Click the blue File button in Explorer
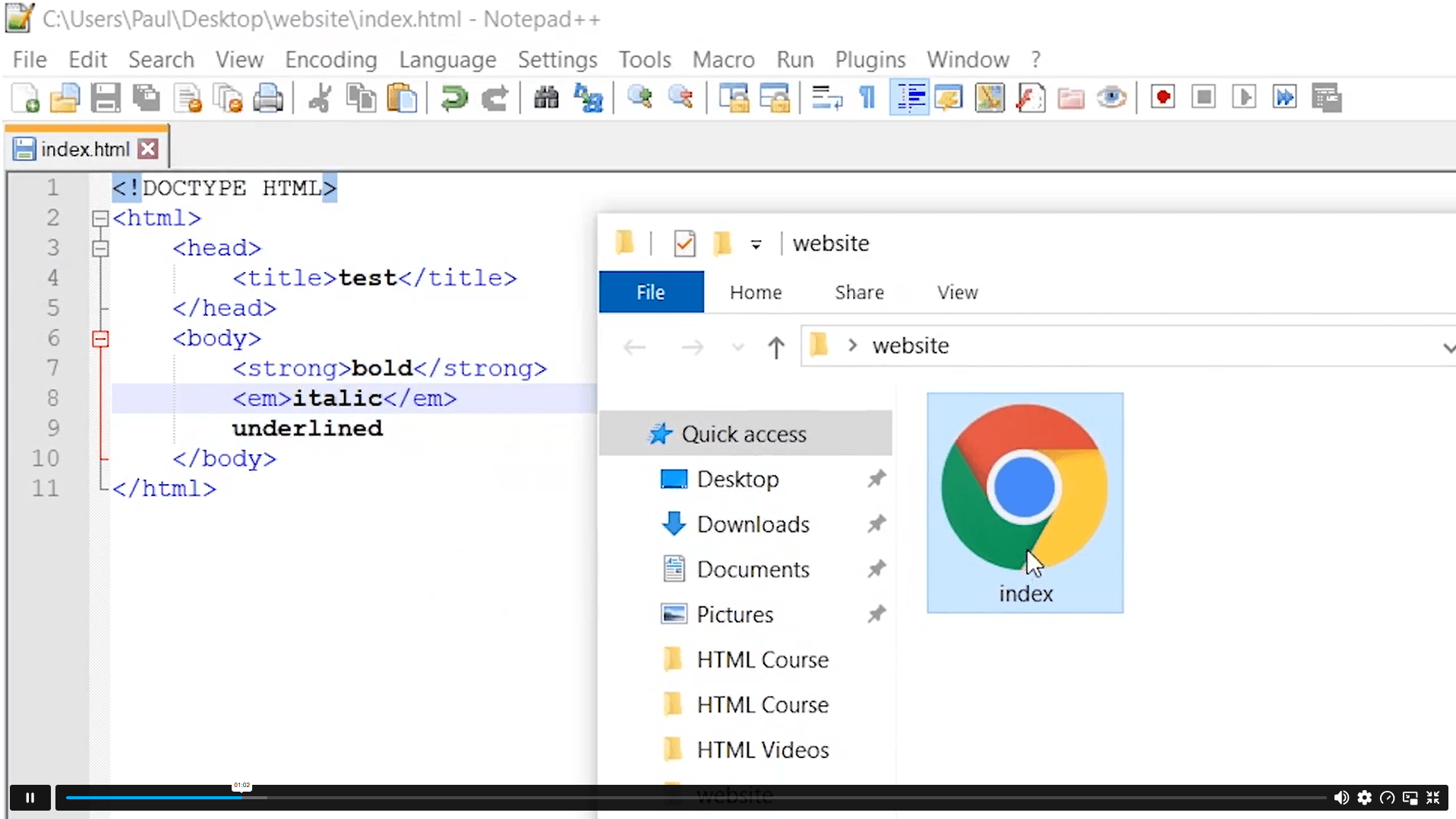Image resolution: width=1456 pixels, height=819 pixels. pos(651,292)
